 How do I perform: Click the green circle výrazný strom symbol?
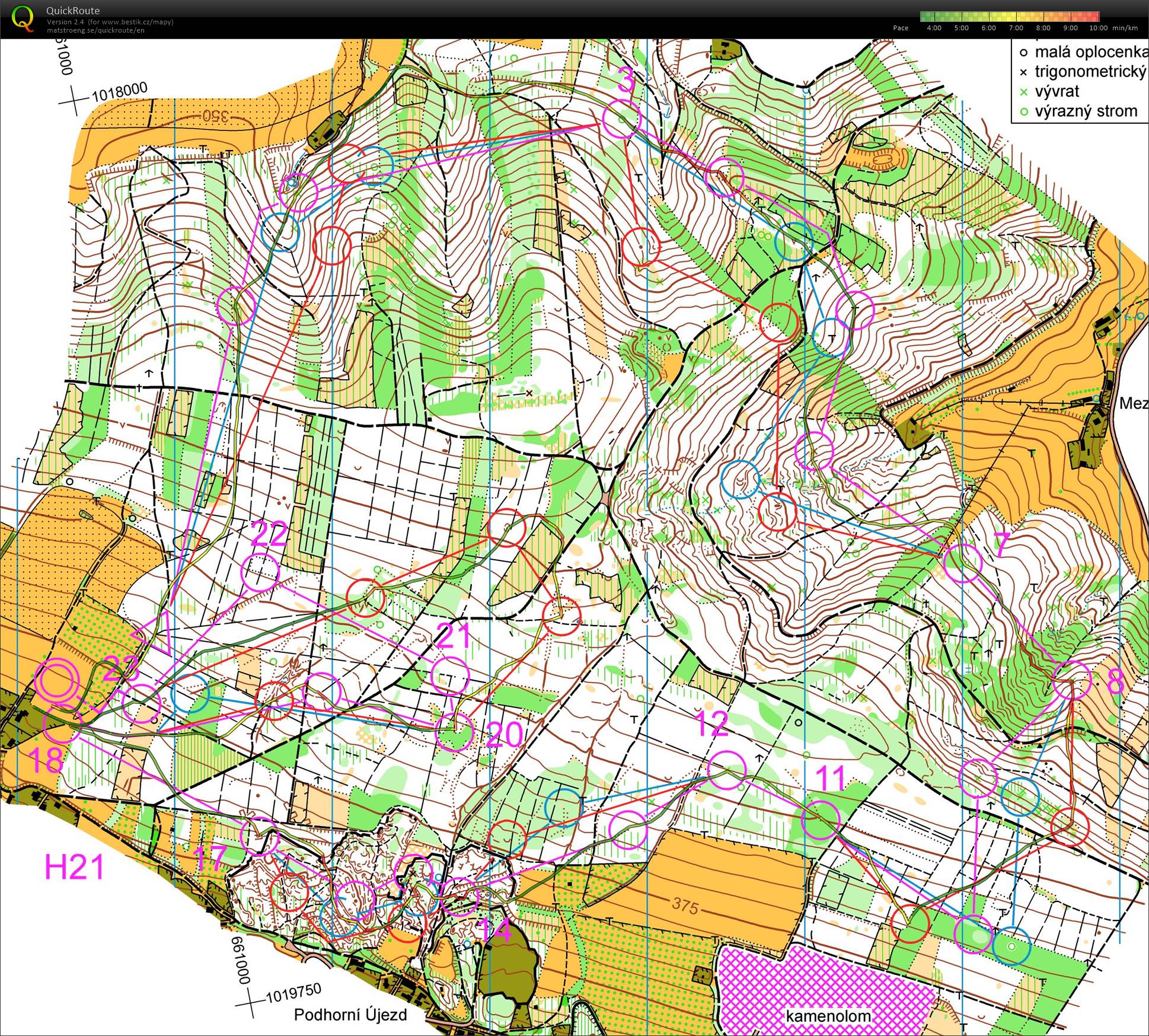pyautogui.click(x=1023, y=111)
